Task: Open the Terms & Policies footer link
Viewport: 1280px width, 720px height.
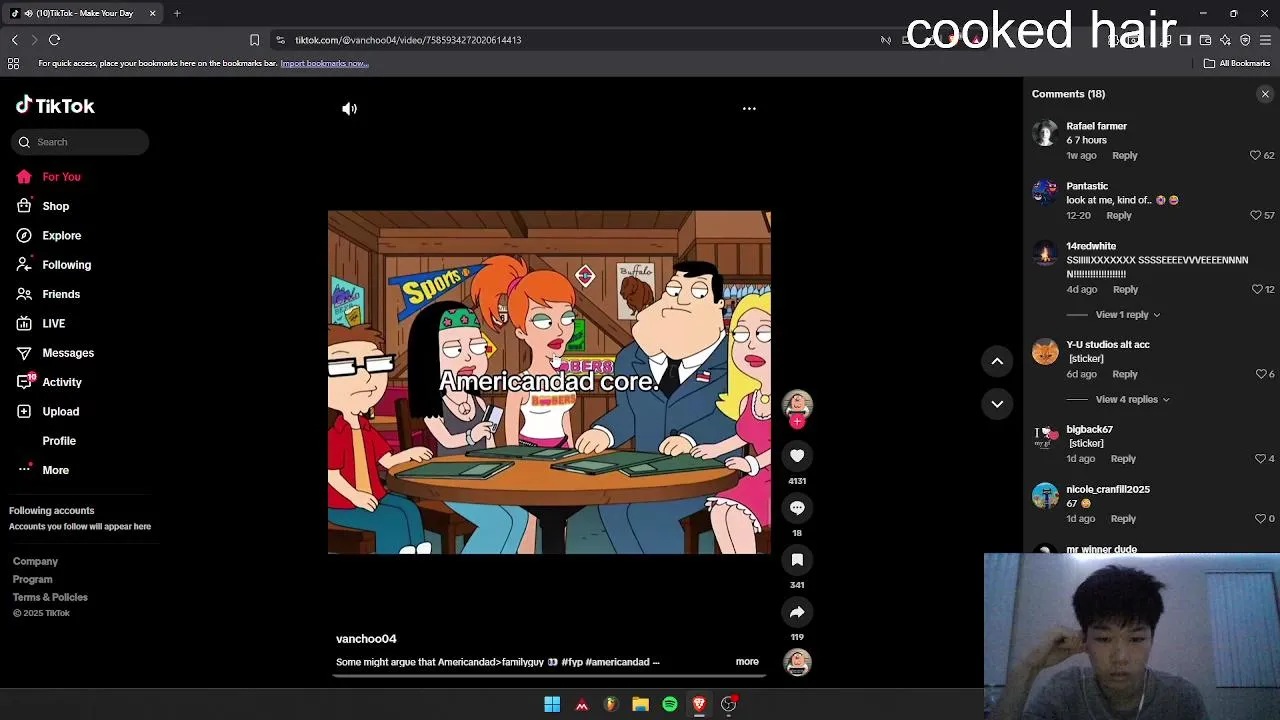Action: pyautogui.click(x=50, y=598)
